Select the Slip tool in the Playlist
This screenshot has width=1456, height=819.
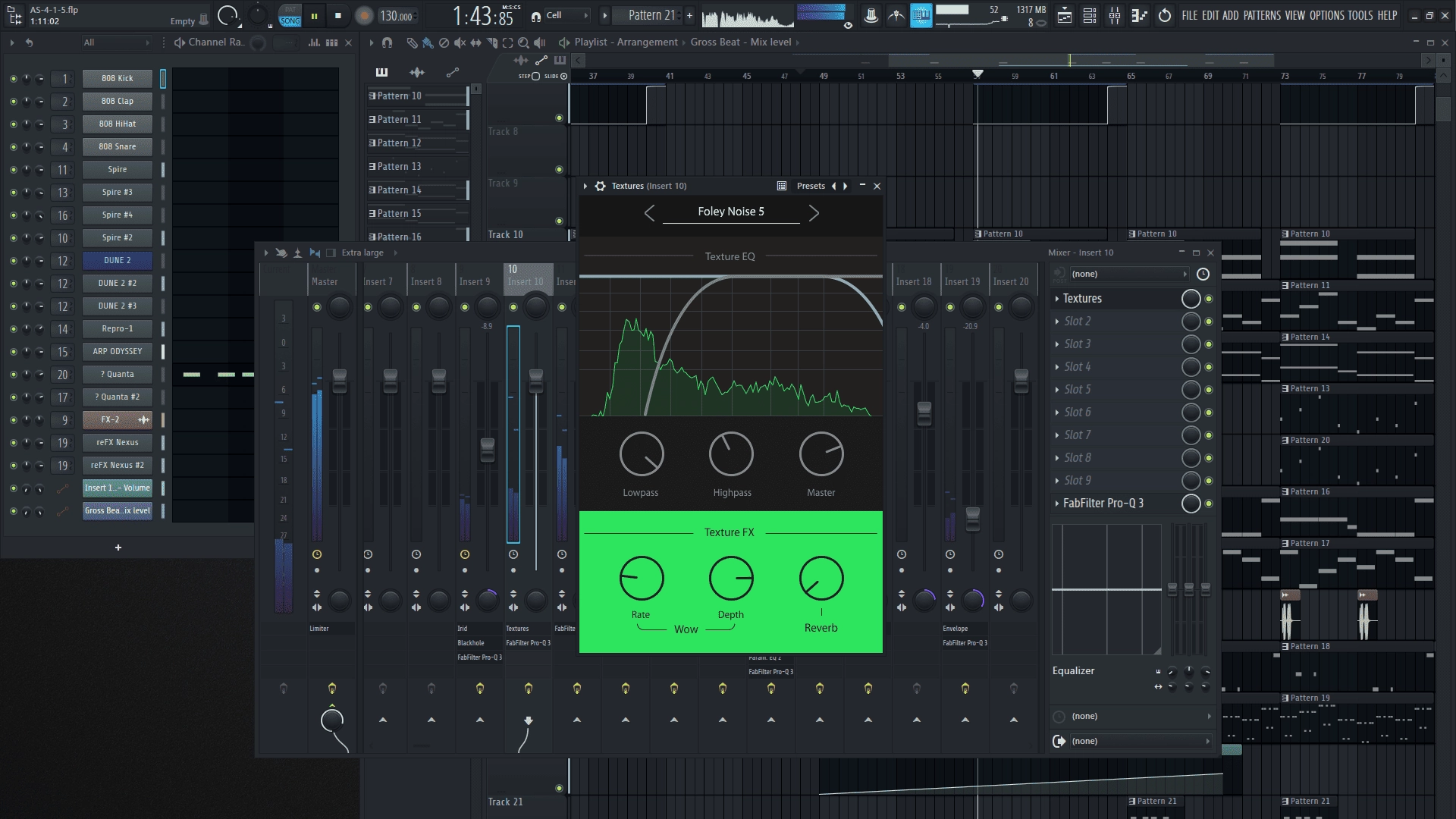(x=476, y=42)
